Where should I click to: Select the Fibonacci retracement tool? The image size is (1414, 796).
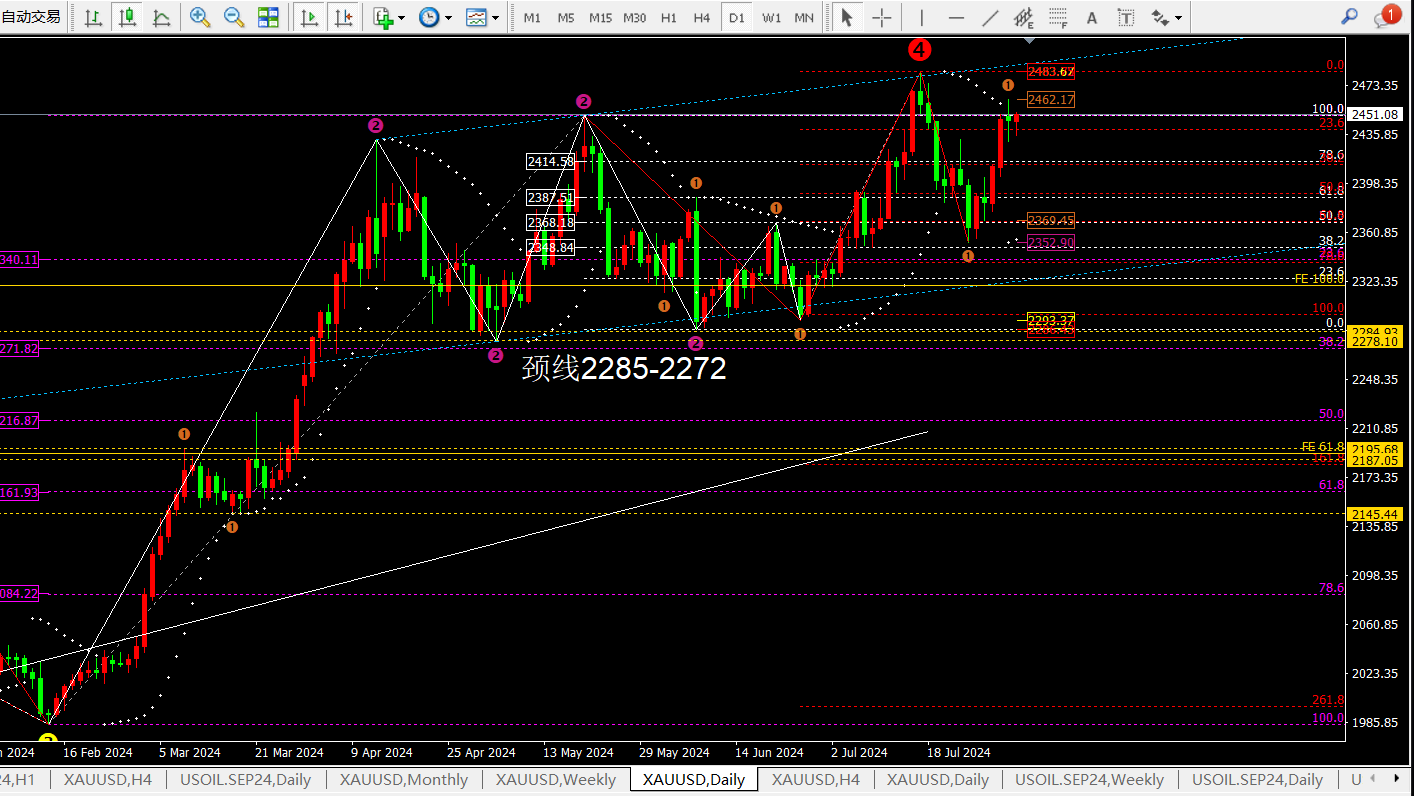(x=1057, y=17)
